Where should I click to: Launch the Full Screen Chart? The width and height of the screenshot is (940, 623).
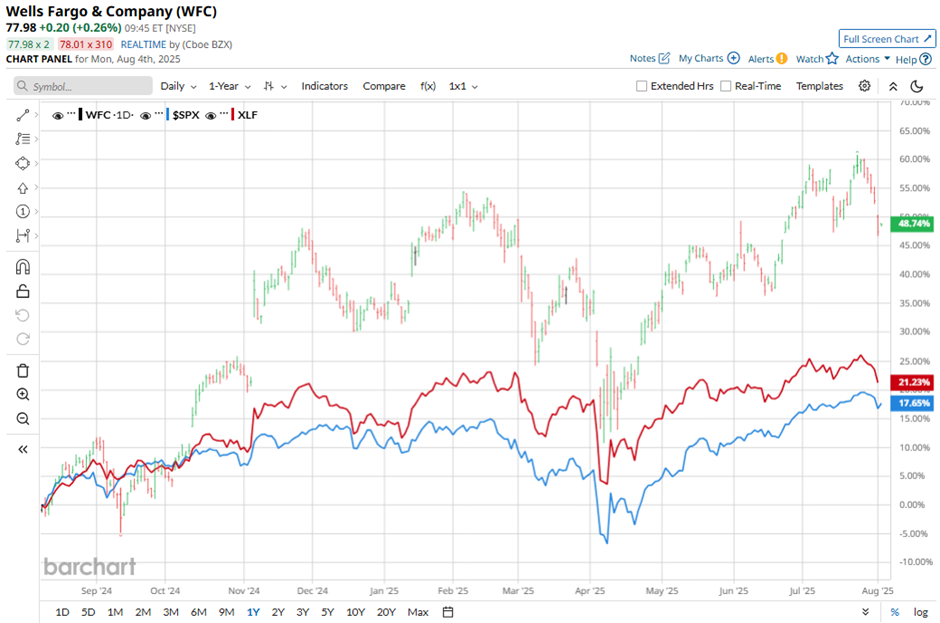pyautogui.click(x=887, y=39)
